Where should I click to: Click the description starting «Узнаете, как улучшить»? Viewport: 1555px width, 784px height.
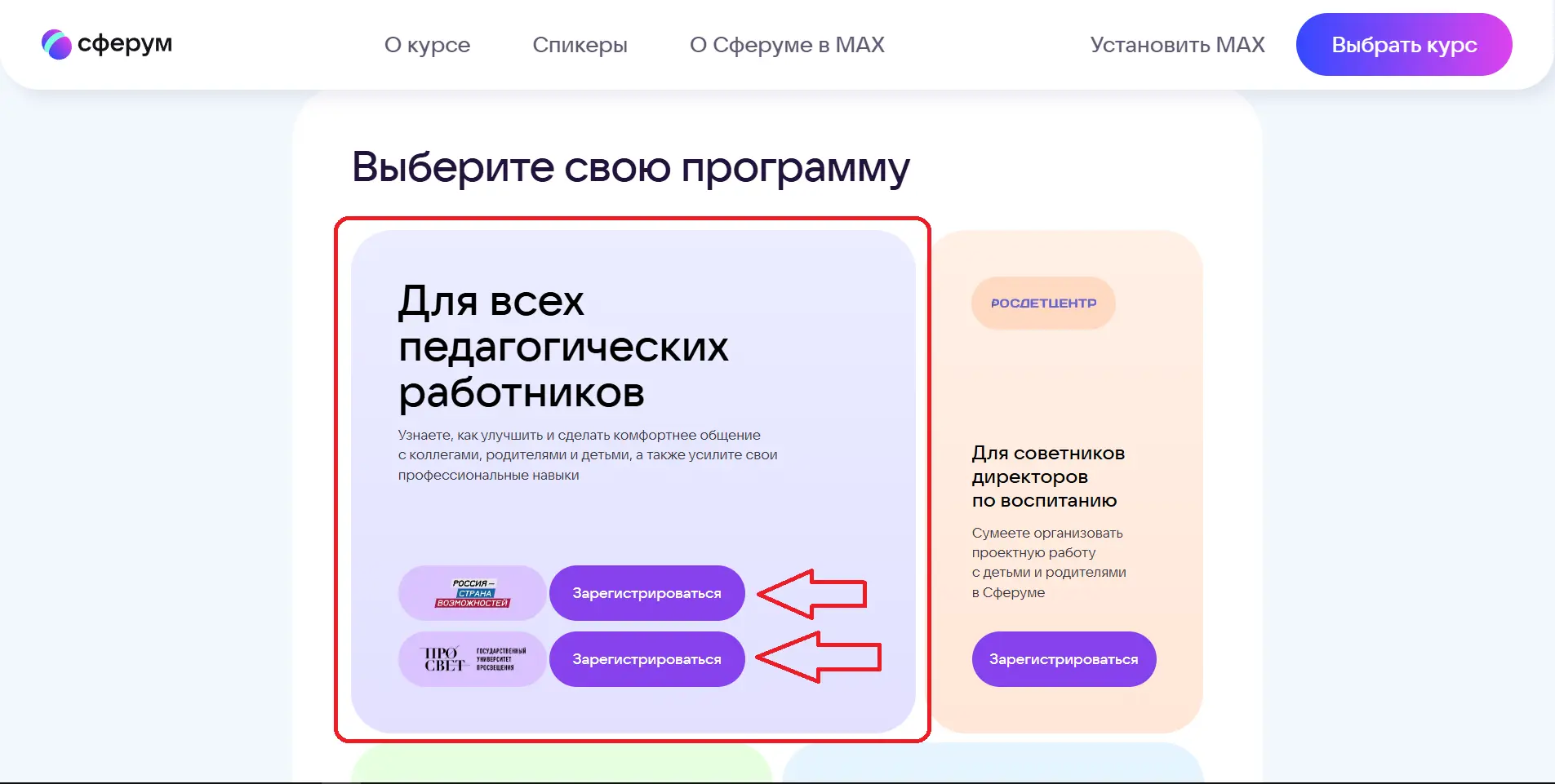click(588, 455)
